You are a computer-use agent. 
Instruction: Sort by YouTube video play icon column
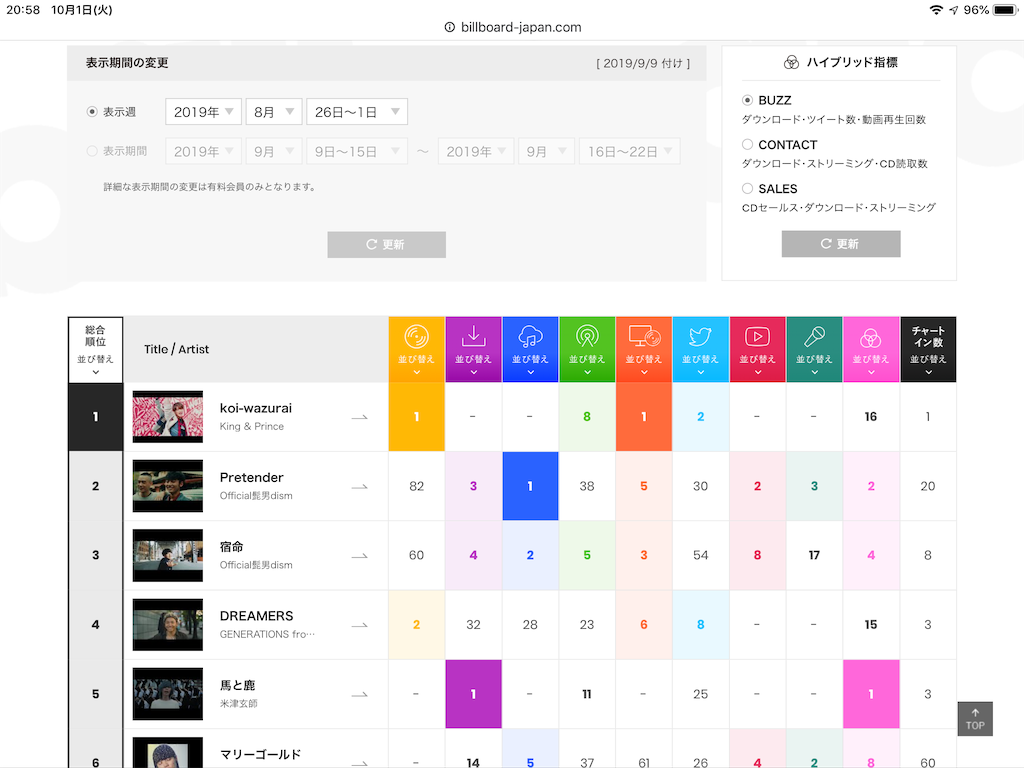pos(758,349)
